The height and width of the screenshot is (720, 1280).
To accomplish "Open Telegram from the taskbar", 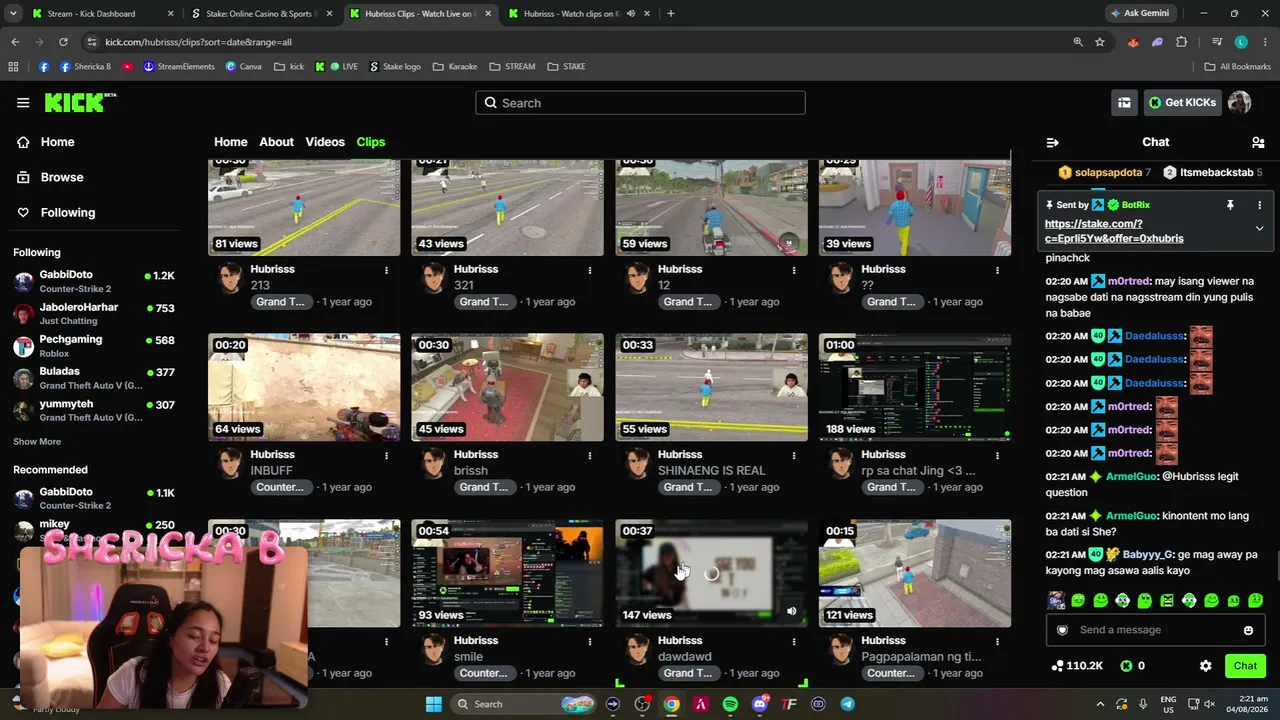I will click(x=847, y=704).
